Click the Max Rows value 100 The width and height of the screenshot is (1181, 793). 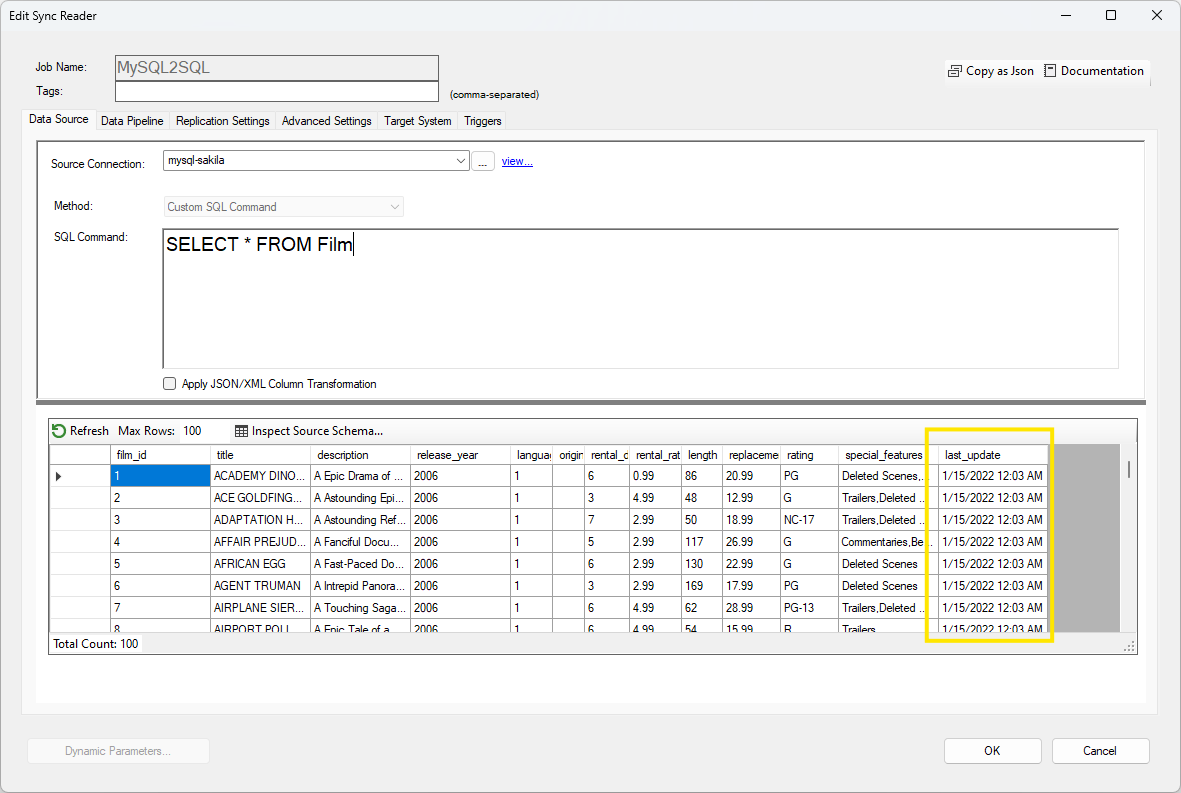click(x=192, y=431)
